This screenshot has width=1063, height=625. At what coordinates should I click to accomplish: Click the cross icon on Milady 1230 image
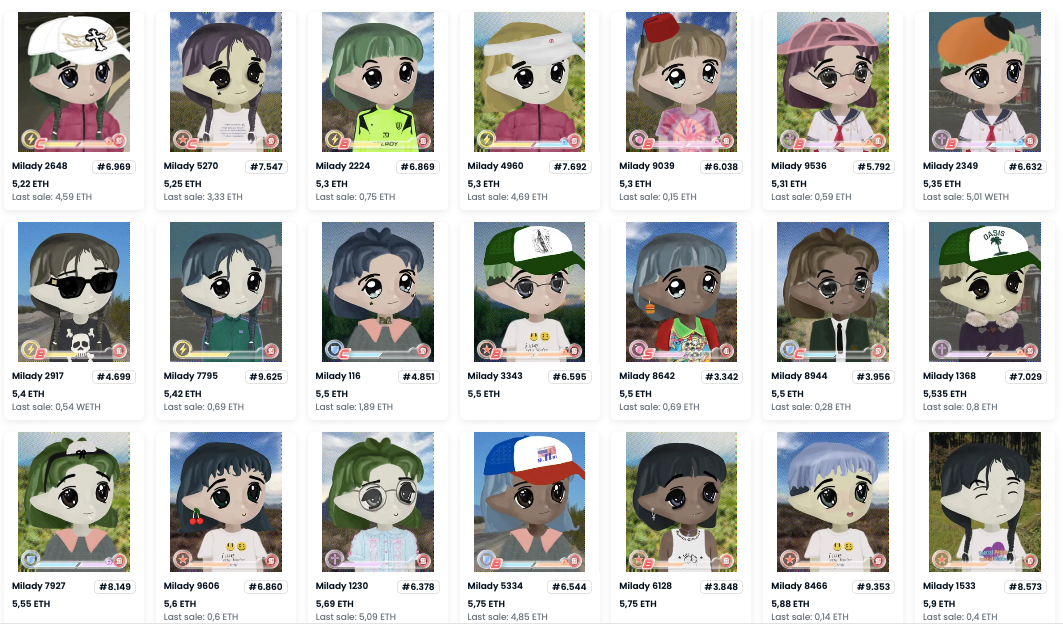(334, 559)
